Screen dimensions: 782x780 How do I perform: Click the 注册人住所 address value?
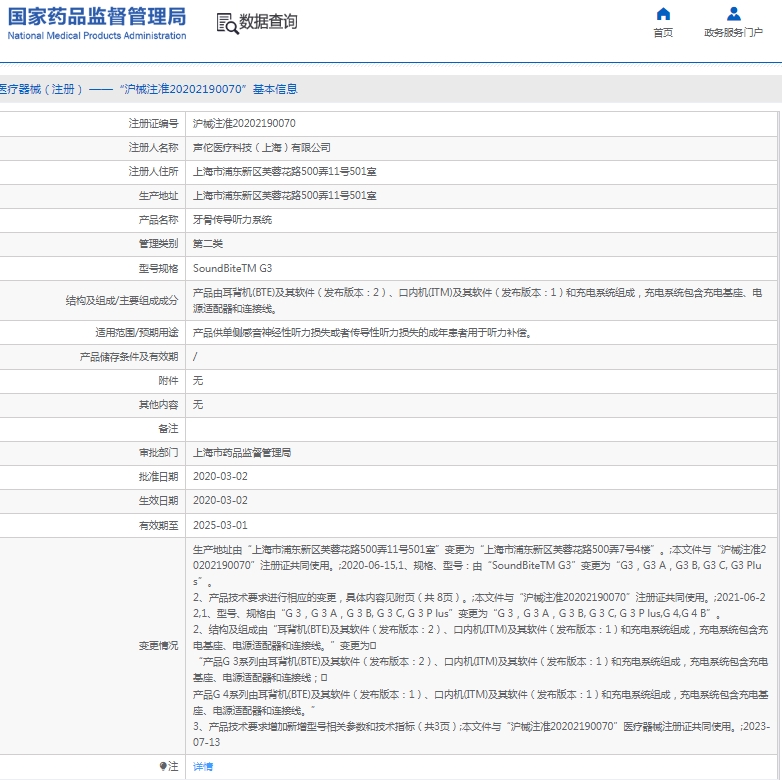(x=284, y=172)
